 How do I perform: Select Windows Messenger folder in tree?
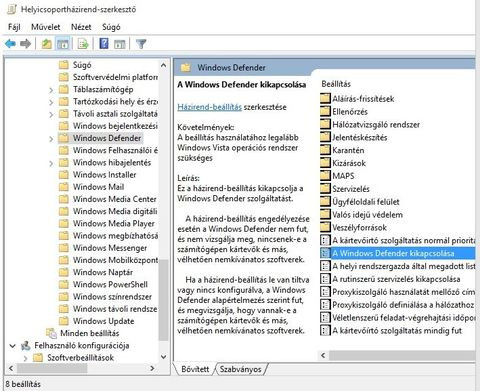pos(103,248)
